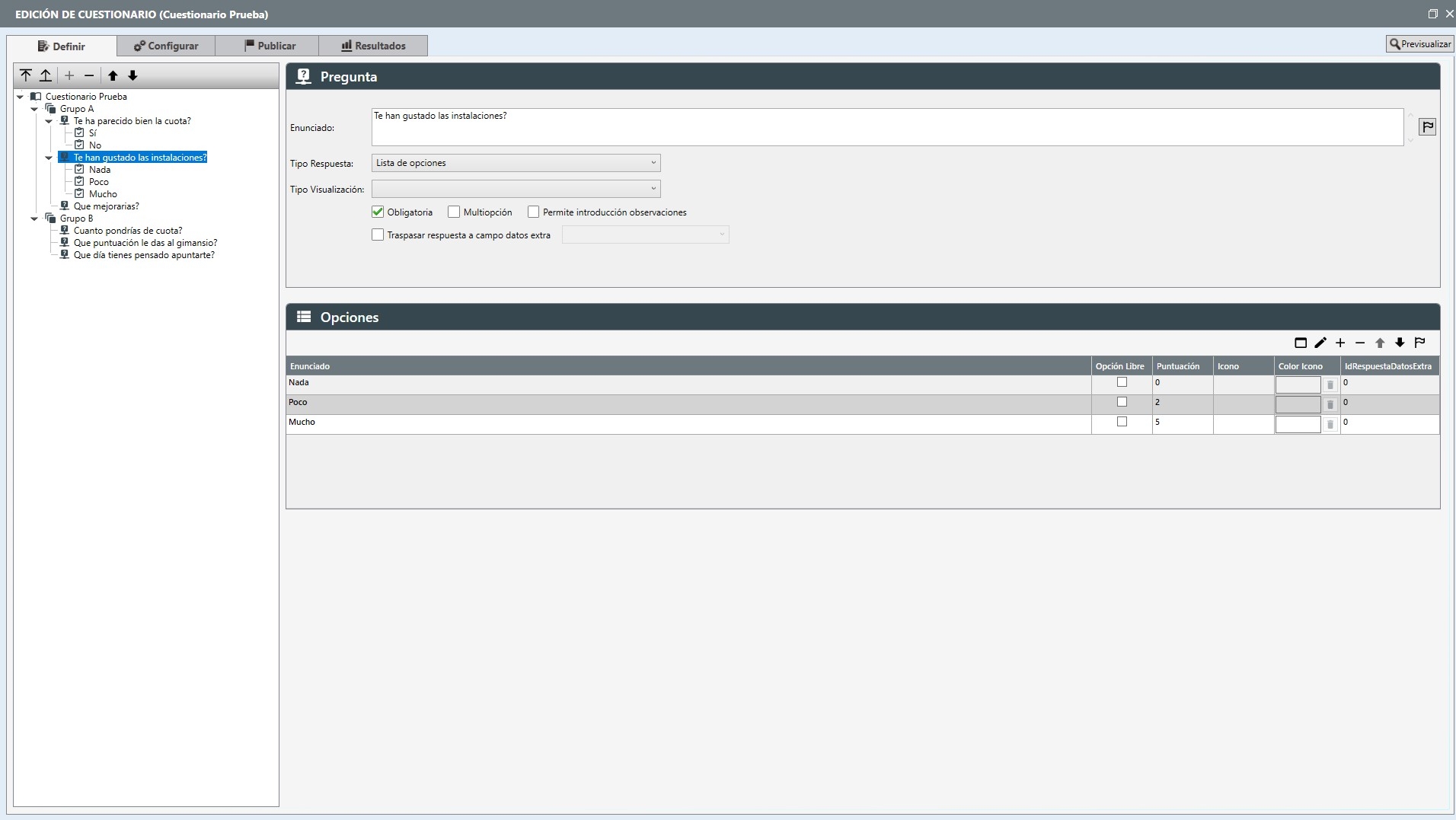The image size is (1456, 820).
Task: Click the question icon beside 'Que mejorarias?'
Action: click(65, 206)
